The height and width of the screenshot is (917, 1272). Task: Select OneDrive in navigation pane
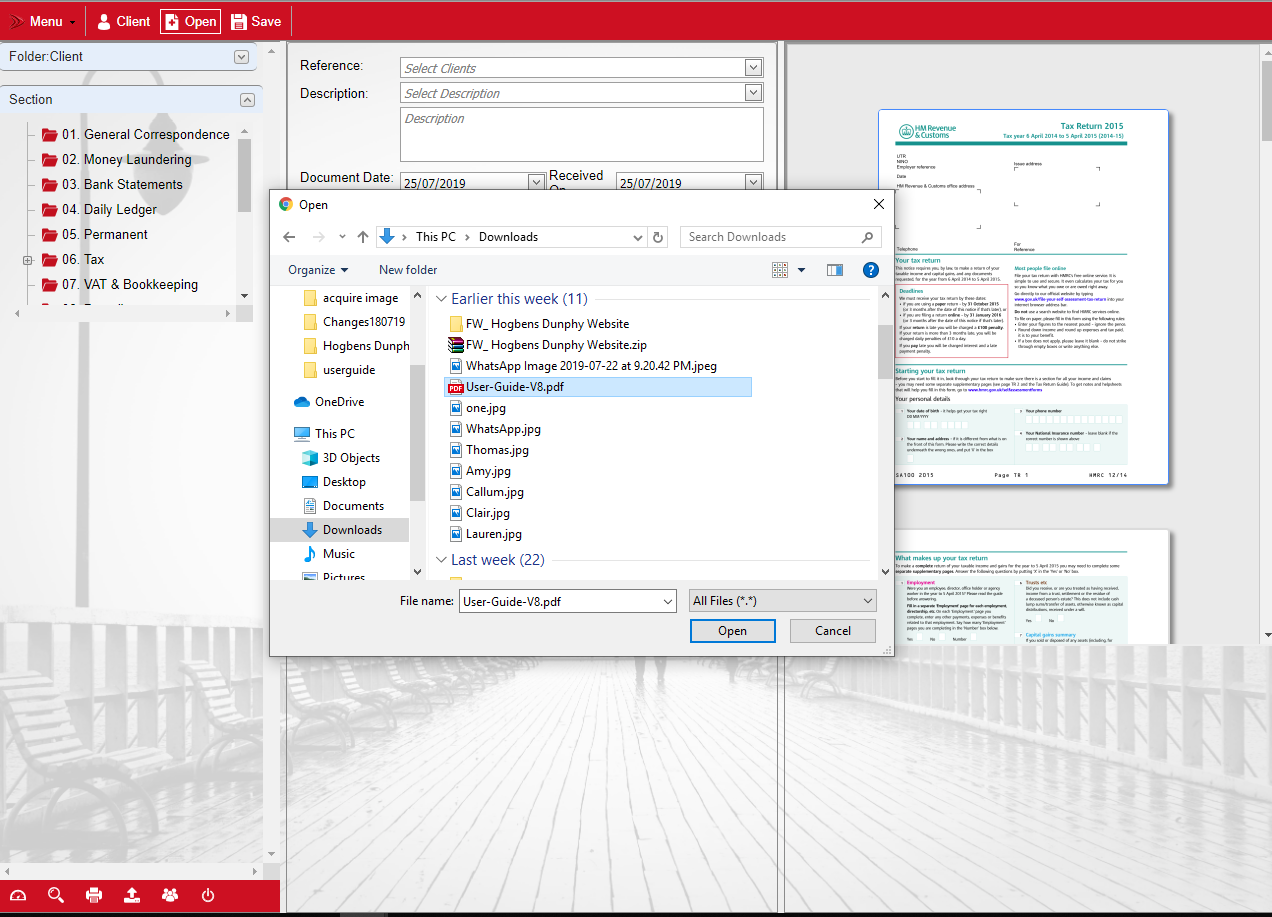330,402
